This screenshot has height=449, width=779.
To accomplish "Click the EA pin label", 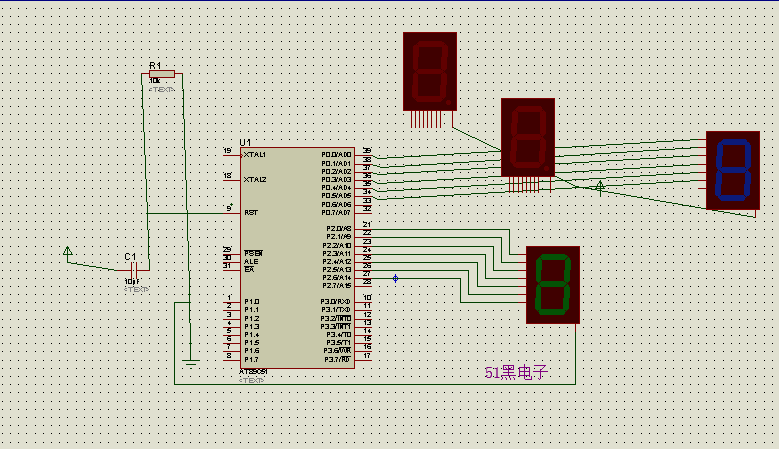I will click(x=249, y=269).
